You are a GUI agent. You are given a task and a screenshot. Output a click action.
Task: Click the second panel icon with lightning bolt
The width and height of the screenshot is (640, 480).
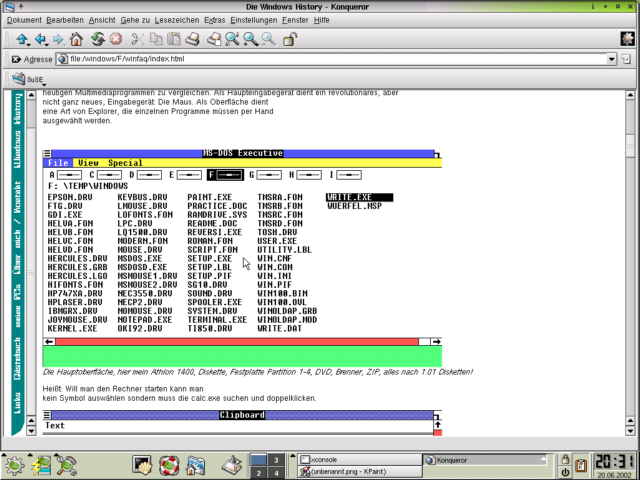tap(40, 466)
